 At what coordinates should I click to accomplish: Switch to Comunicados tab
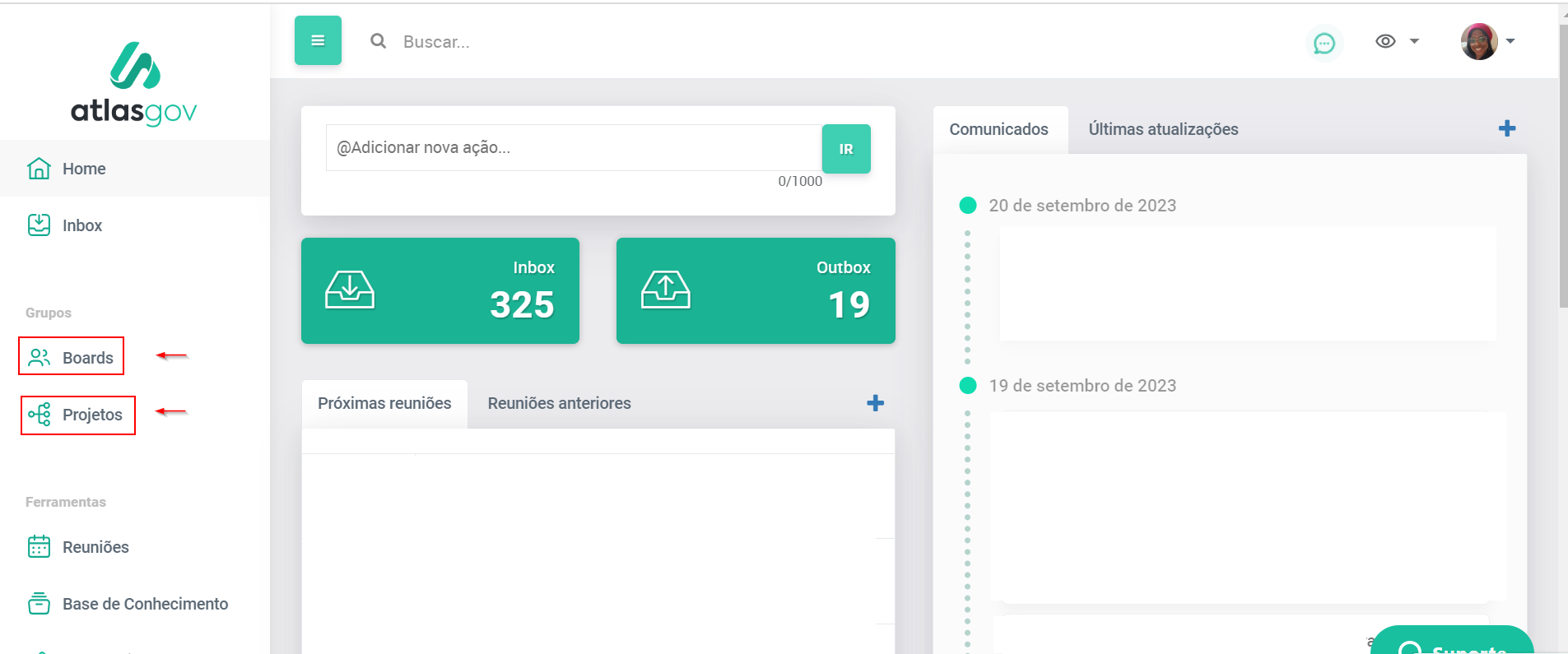point(998,129)
